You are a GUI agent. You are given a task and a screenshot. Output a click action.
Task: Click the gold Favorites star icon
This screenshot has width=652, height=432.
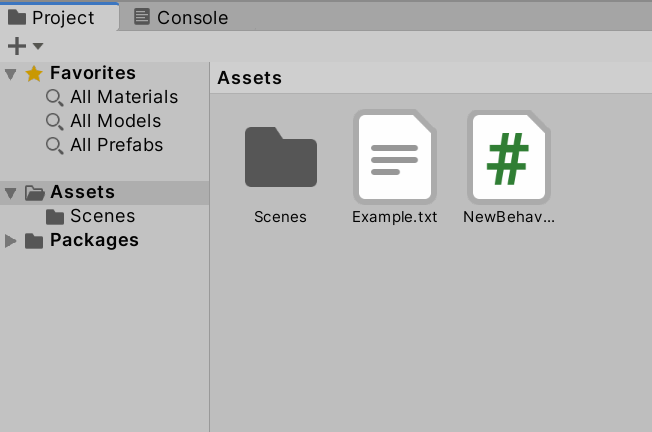[x=34, y=73]
